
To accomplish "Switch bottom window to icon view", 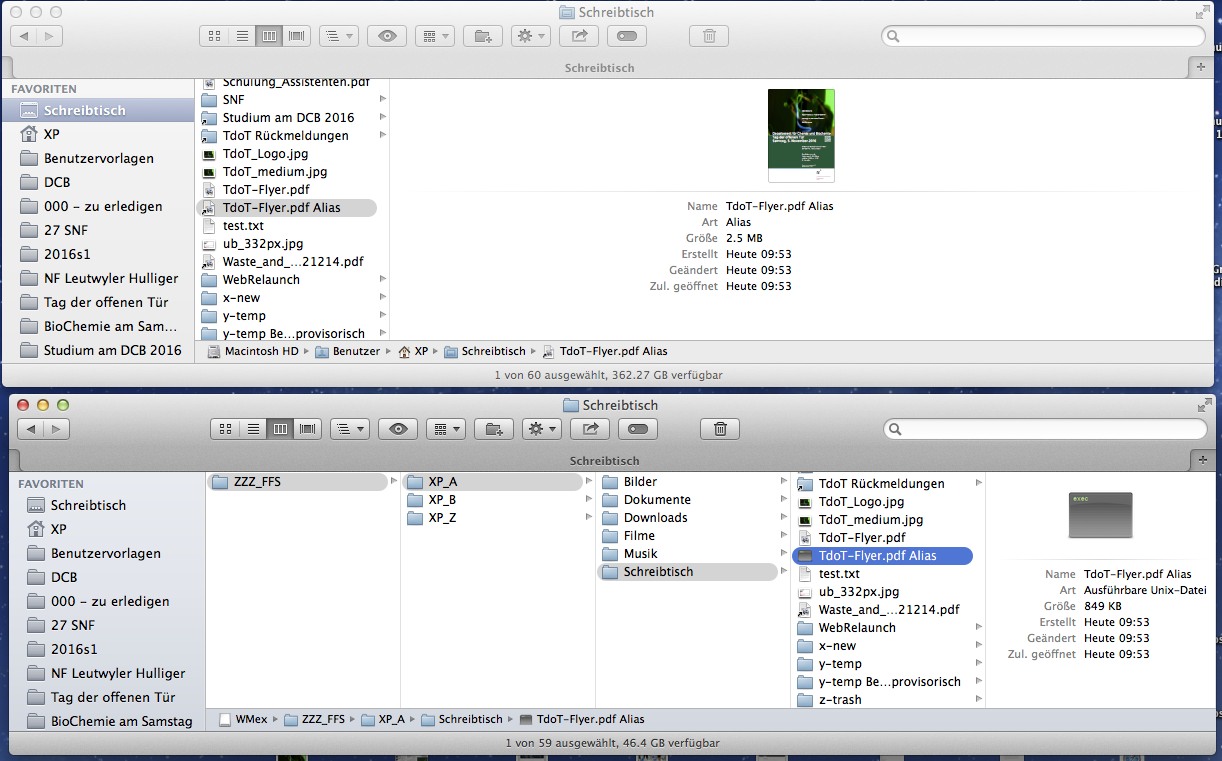I will tap(225, 429).
